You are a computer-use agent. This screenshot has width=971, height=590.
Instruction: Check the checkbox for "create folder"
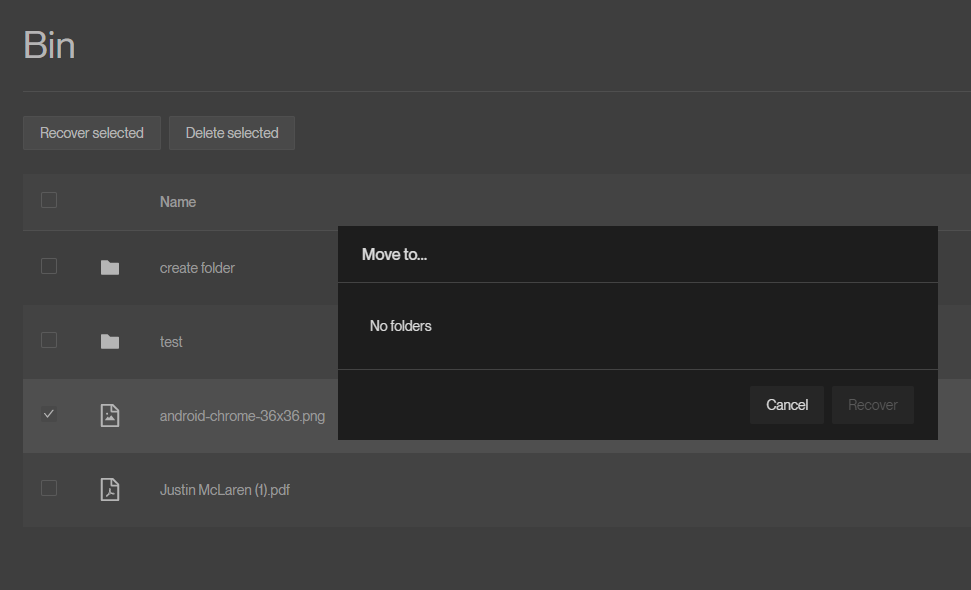[49, 267]
